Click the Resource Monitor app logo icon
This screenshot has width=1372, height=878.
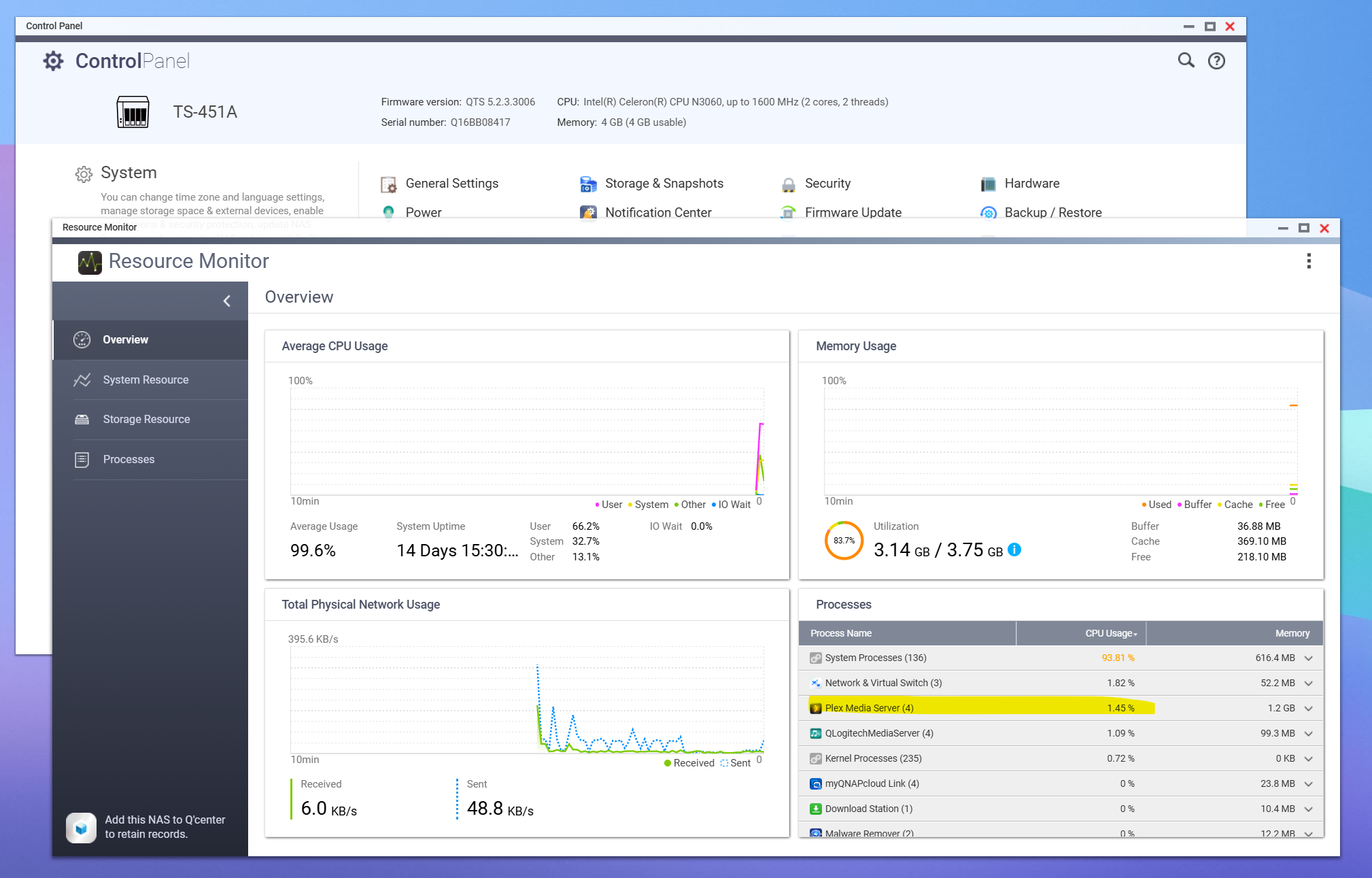(x=90, y=262)
